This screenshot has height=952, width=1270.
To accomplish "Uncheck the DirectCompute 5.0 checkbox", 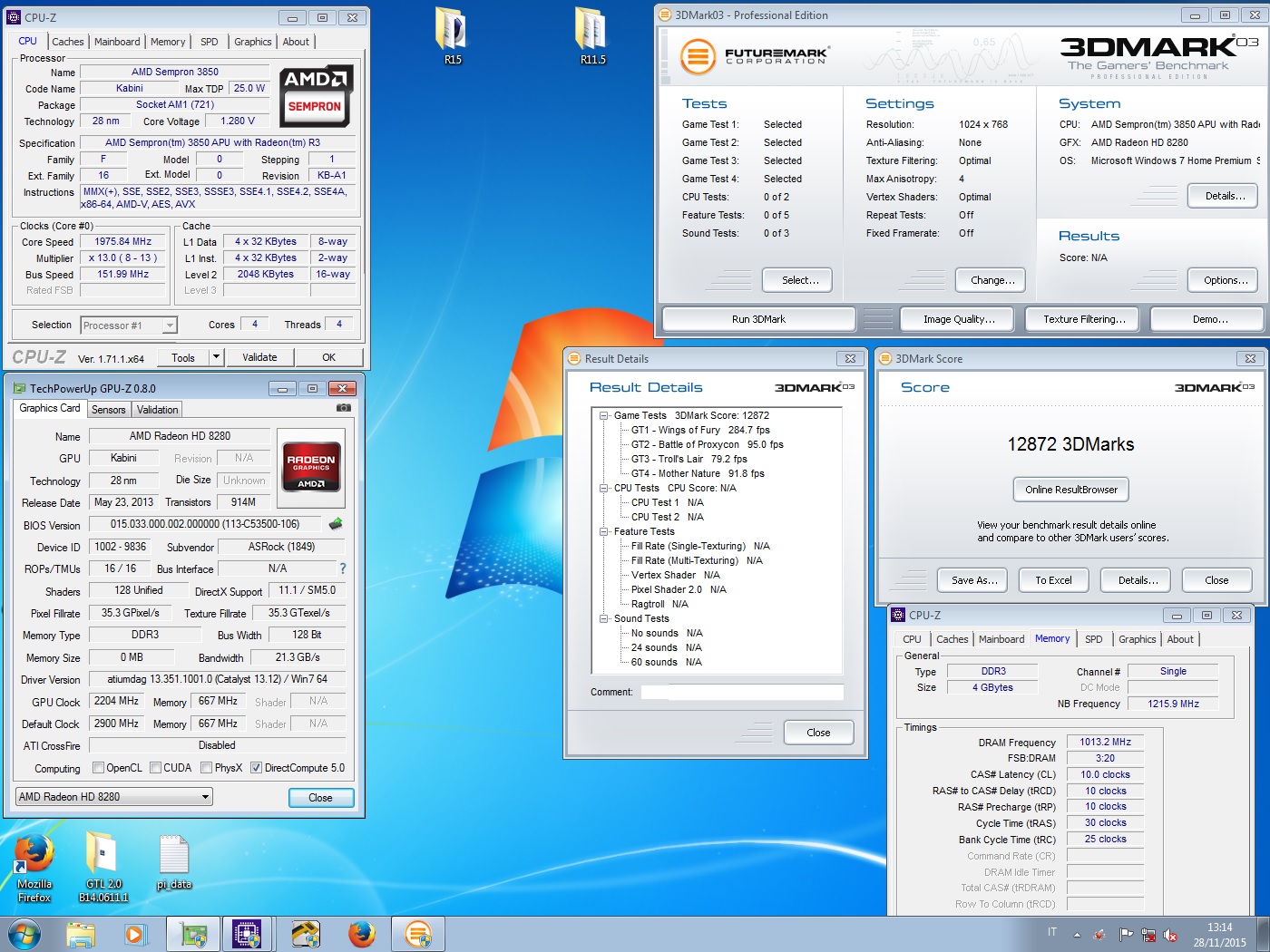I will [256, 768].
